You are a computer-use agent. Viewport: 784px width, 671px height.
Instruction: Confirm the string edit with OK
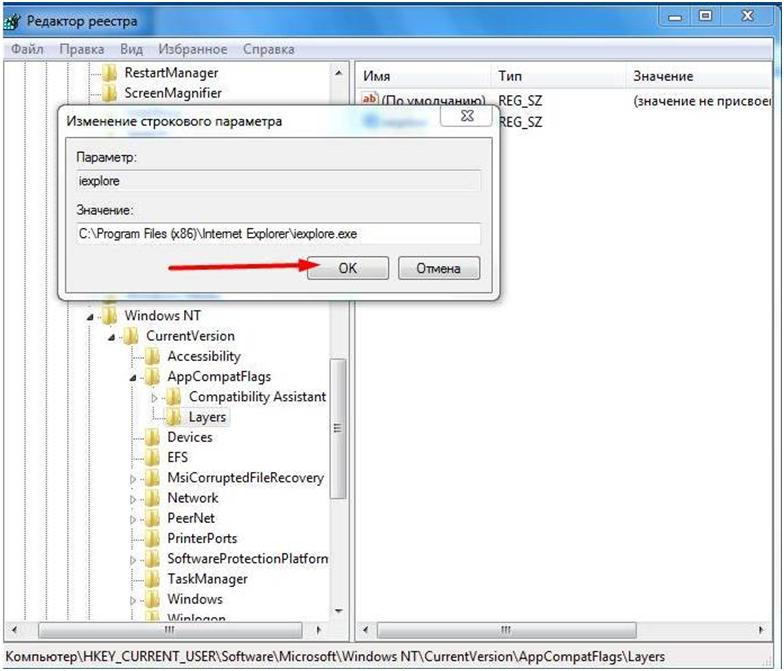pos(348,268)
